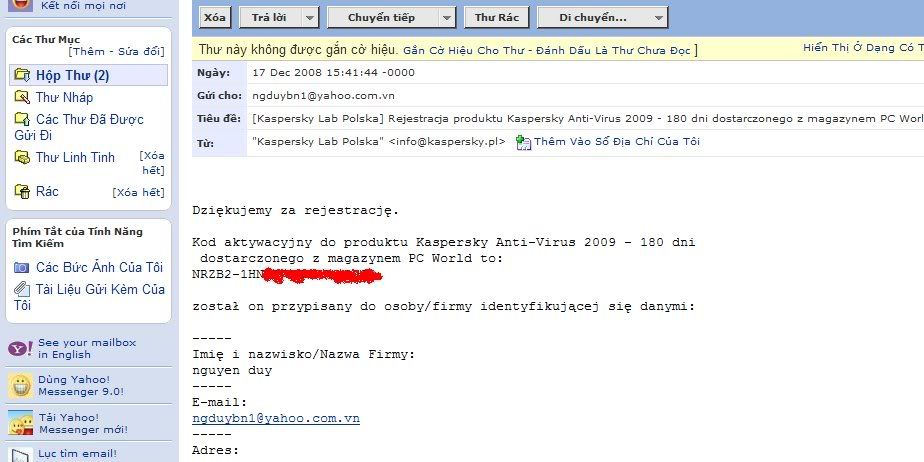Click the smiley icon beside Kết nối mọi nơi
Screen dimensions: 924x462
(21, 5)
